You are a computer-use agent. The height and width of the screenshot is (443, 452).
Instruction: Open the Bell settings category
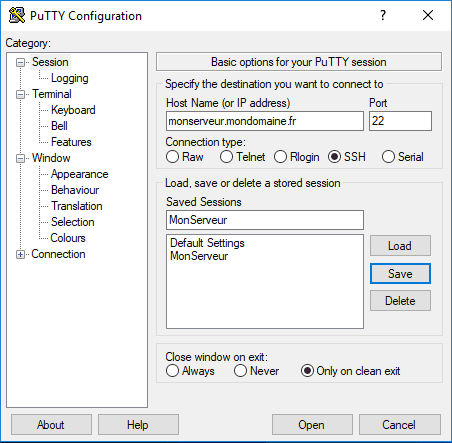[59, 126]
